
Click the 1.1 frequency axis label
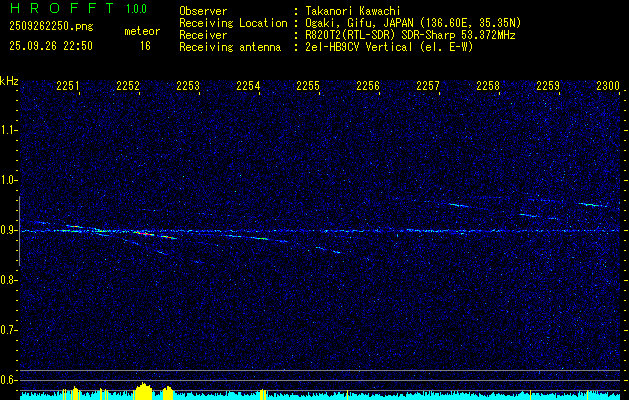9,130
